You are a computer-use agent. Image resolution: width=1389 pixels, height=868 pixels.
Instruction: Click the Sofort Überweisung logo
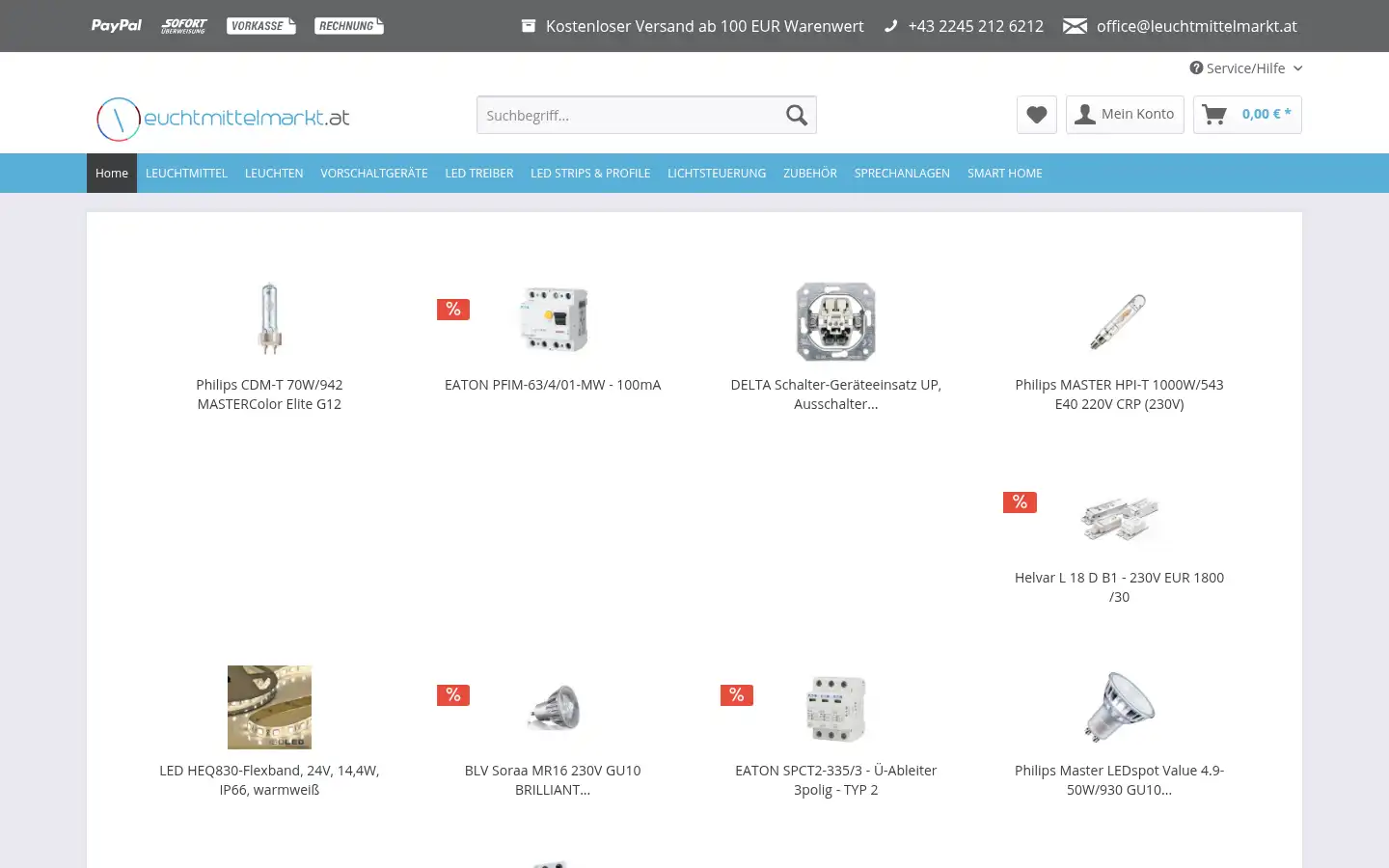tap(183, 26)
